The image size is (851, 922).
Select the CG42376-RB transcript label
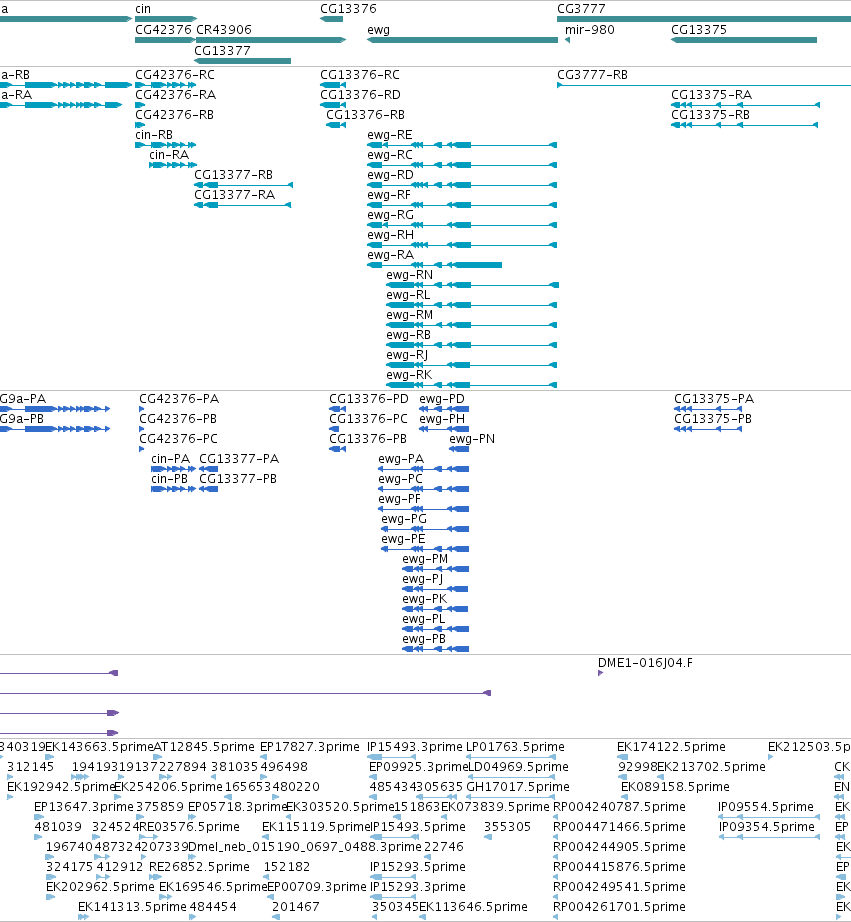click(x=175, y=115)
